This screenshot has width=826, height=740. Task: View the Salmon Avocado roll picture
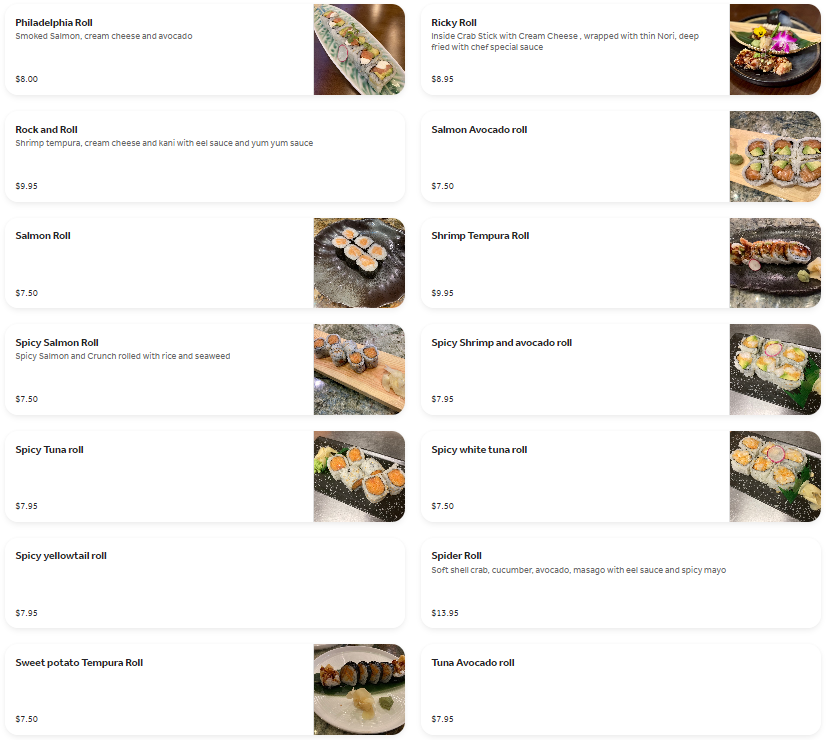click(775, 156)
